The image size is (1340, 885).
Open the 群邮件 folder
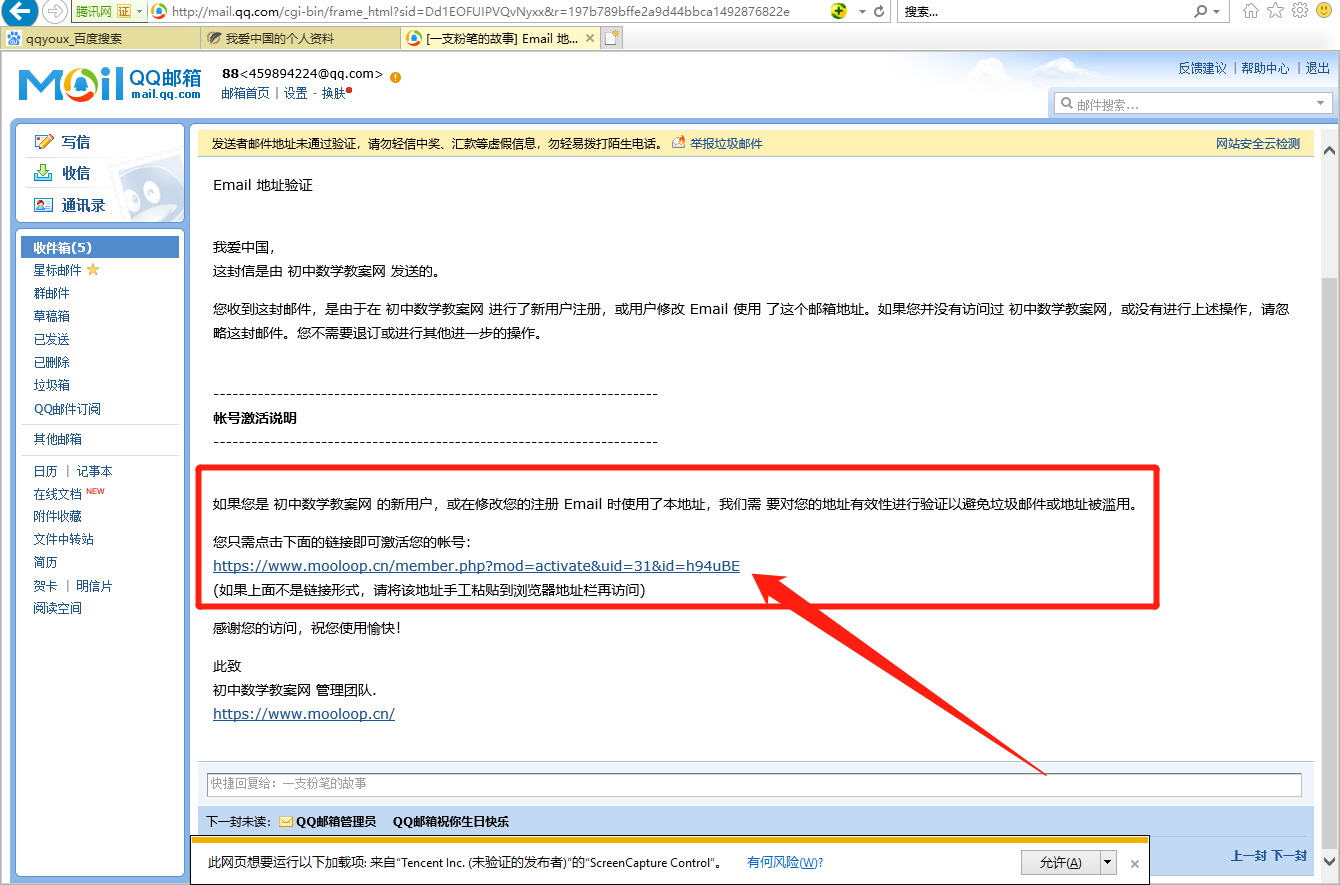(x=51, y=293)
